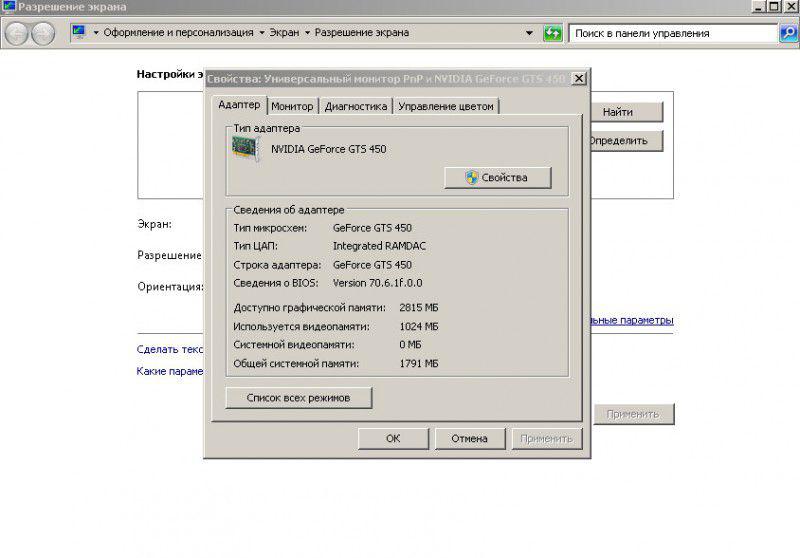Expand the arrow before Разрешение экрана breadcrumb
Viewport: 800px width, 558px height.
click(307, 33)
